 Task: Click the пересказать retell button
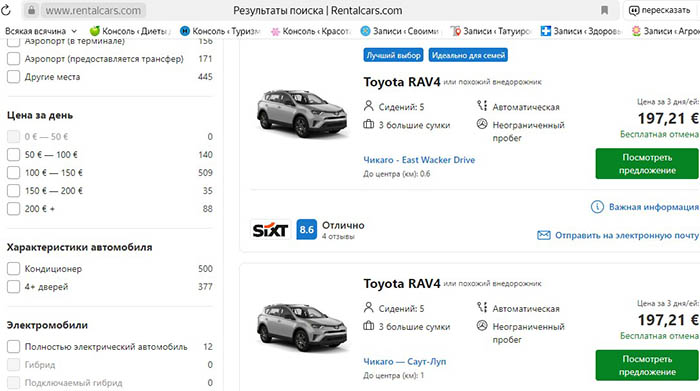[659, 10]
